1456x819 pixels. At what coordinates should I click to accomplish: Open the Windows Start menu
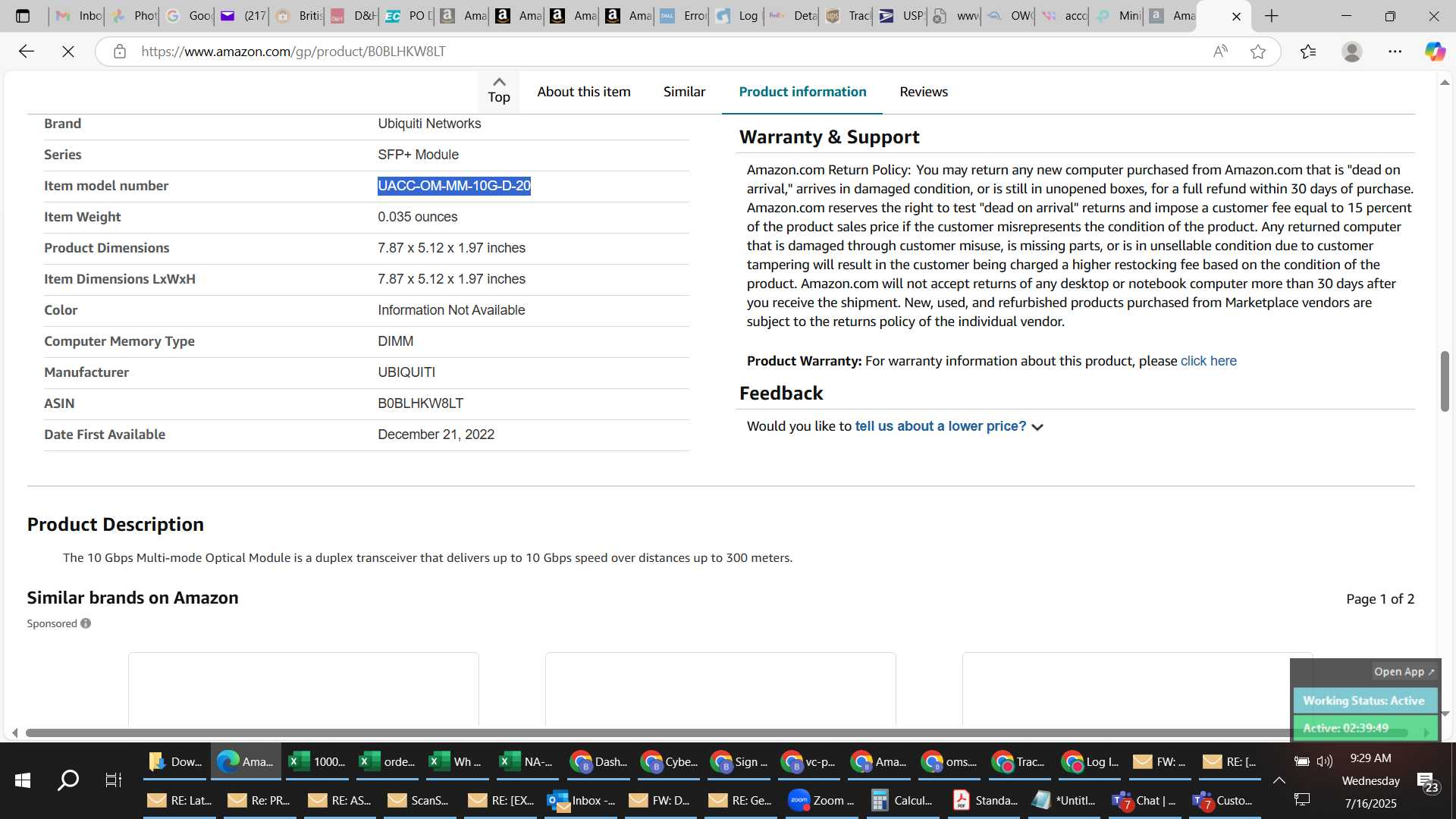point(23,780)
